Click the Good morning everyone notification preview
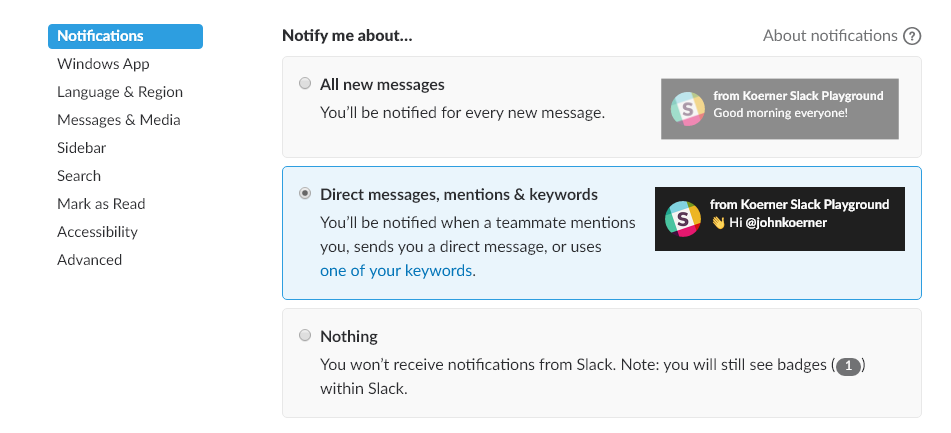This screenshot has width=951, height=433. 780,109
